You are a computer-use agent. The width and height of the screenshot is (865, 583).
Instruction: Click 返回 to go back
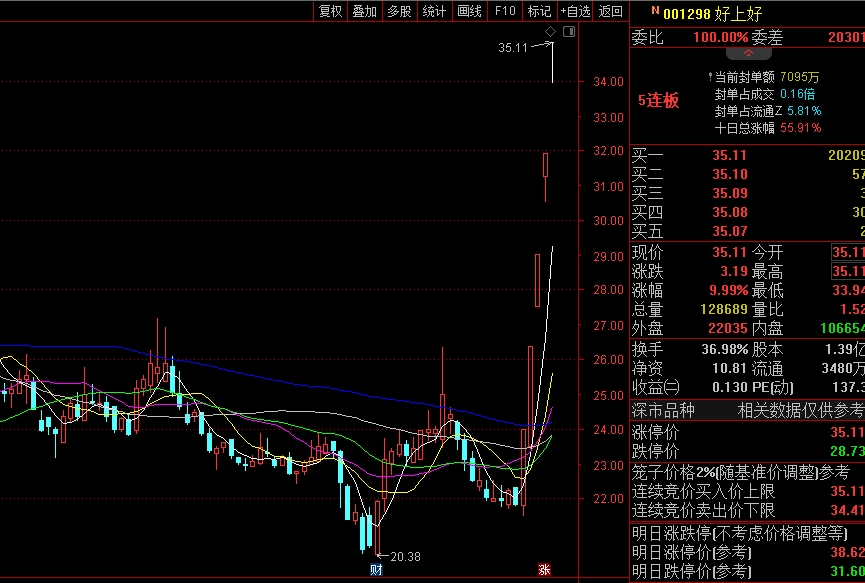coord(610,11)
